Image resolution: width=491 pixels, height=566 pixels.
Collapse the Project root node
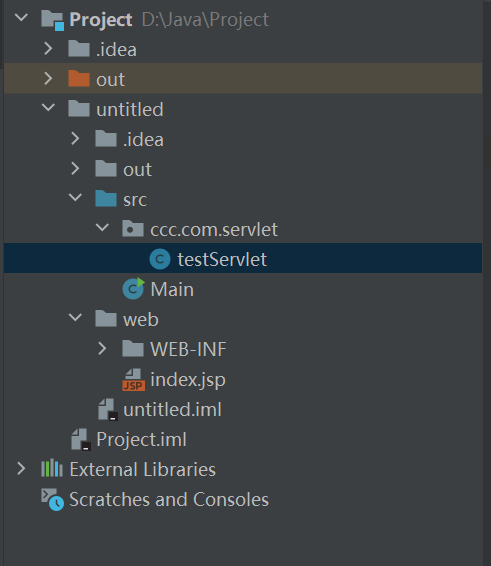(x=22, y=17)
